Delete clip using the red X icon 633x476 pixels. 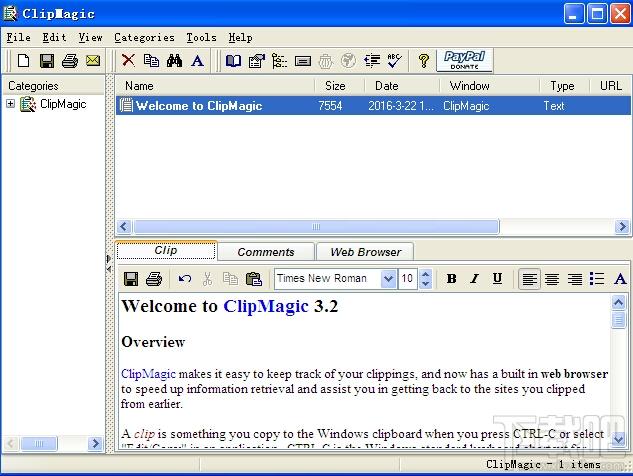point(128,61)
